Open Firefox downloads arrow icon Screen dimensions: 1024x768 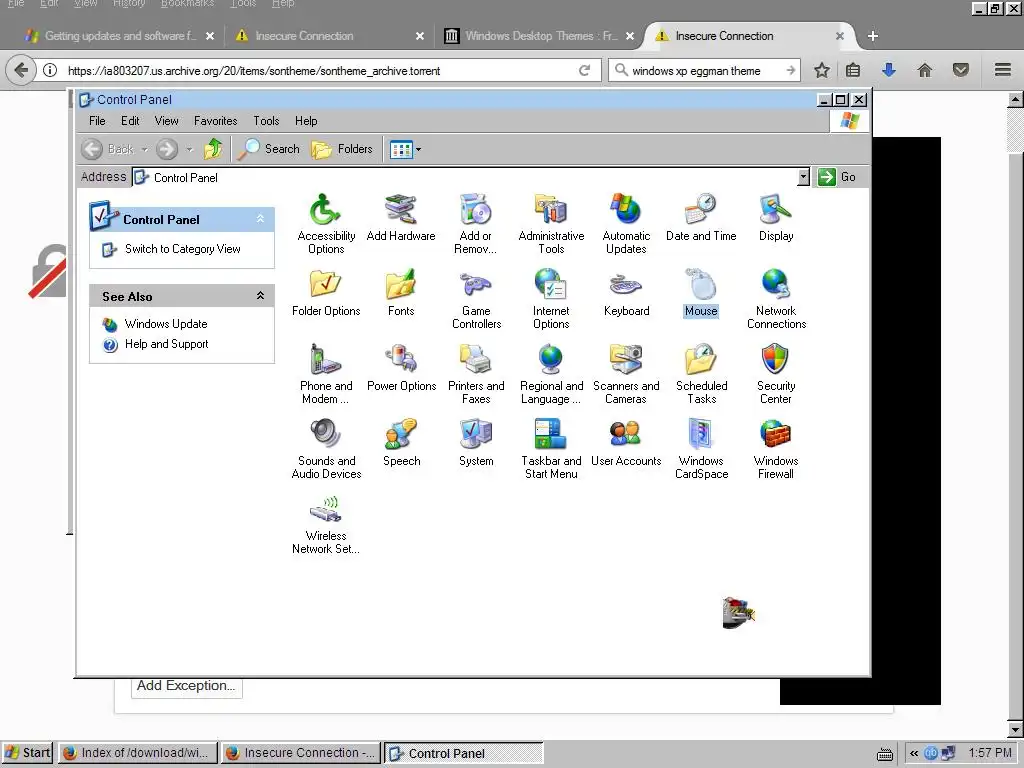click(x=889, y=70)
